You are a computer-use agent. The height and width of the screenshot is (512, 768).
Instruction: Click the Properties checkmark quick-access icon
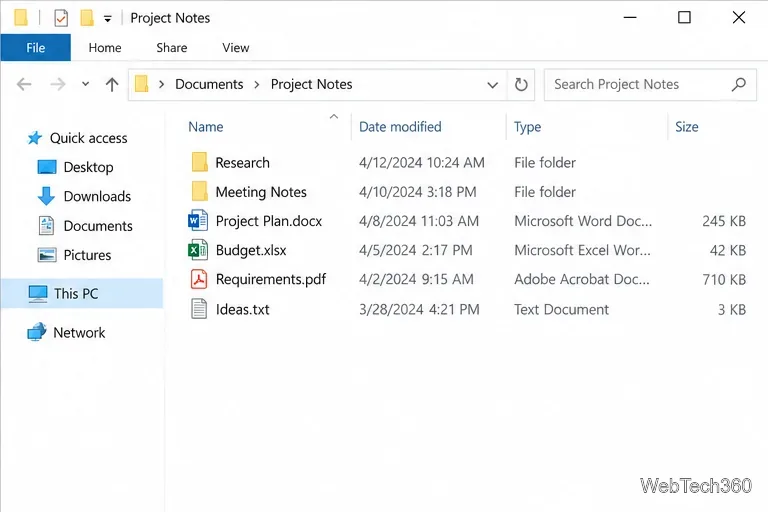pos(61,19)
